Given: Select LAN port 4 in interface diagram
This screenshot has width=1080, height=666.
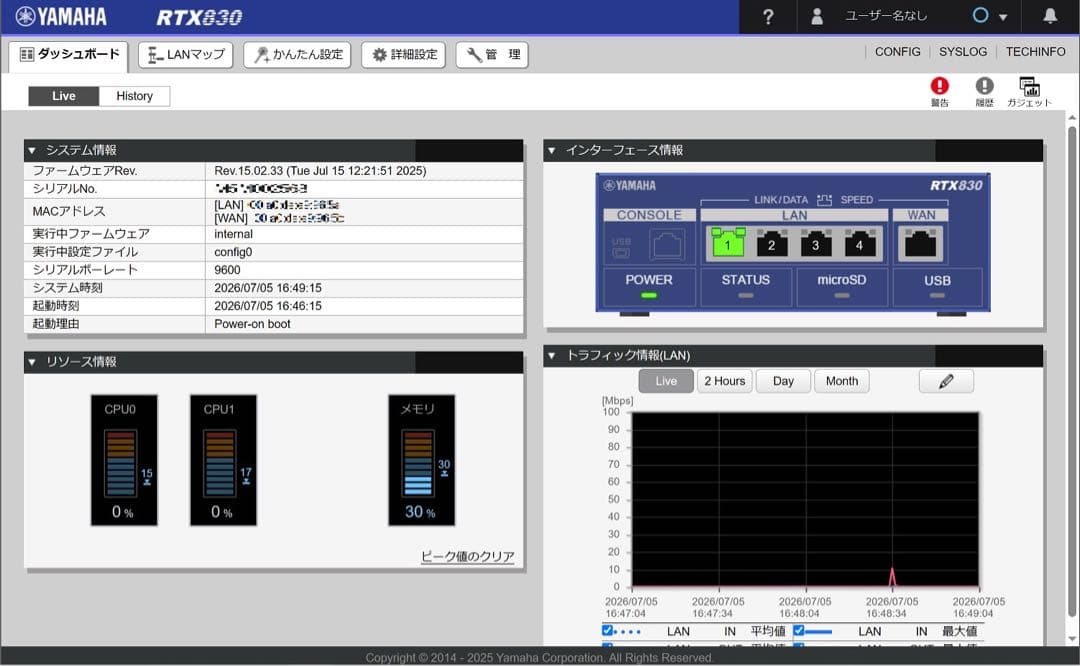Looking at the screenshot, I should tap(860, 242).
